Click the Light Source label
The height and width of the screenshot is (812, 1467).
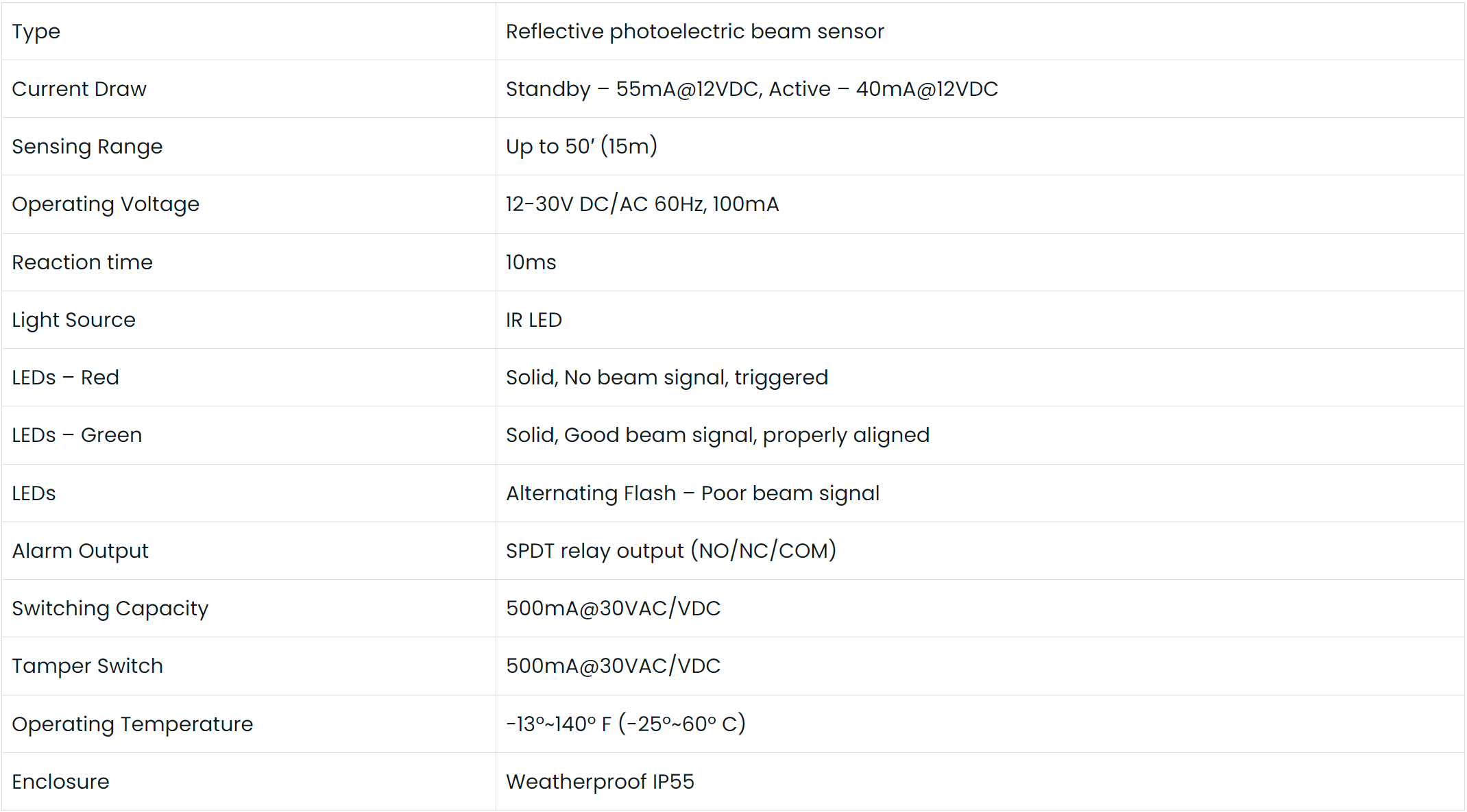coord(74,320)
